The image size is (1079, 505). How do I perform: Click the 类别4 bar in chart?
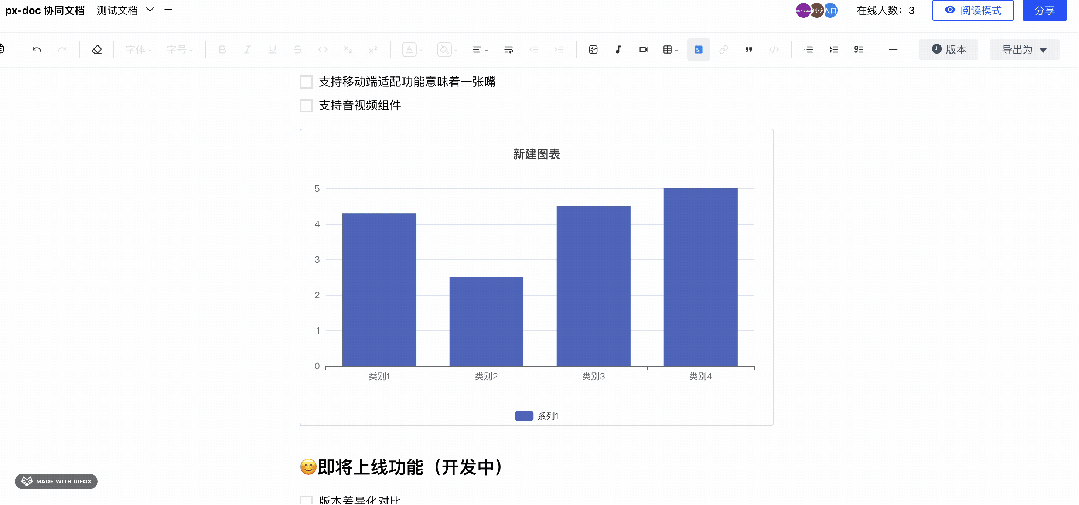(701, 277)
